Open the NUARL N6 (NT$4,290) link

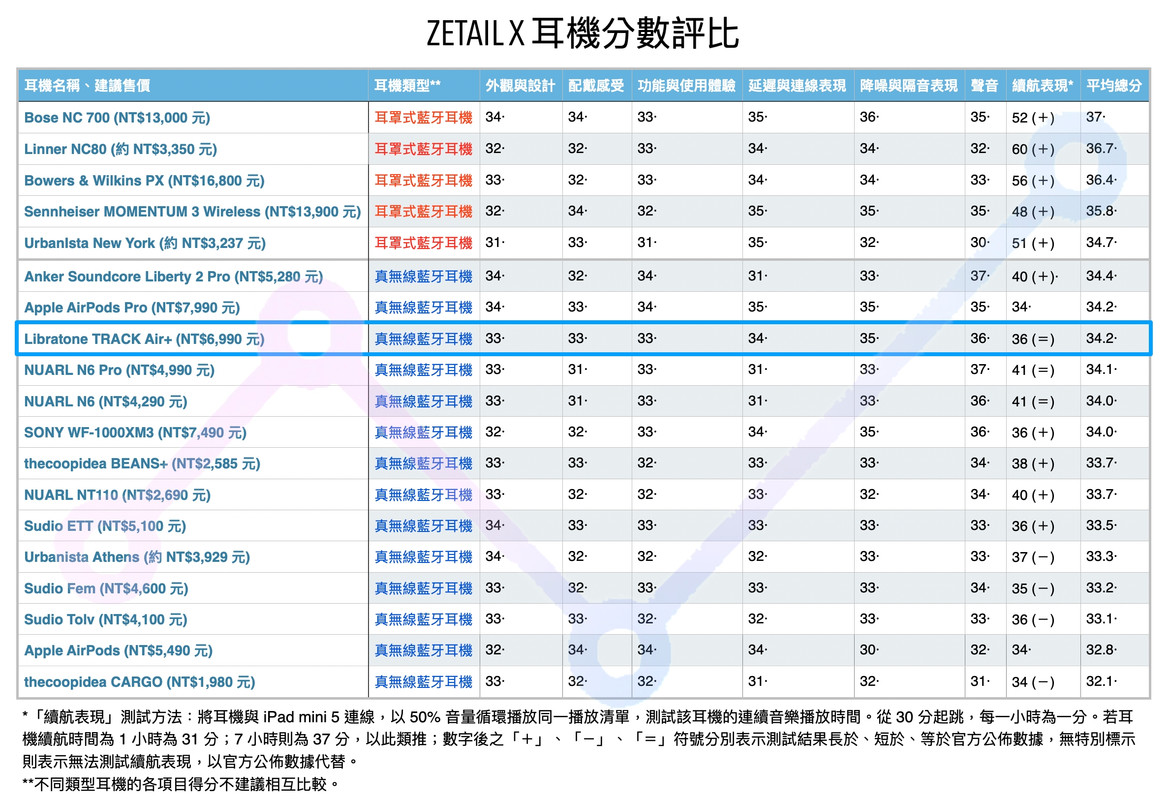click(105, 402)
